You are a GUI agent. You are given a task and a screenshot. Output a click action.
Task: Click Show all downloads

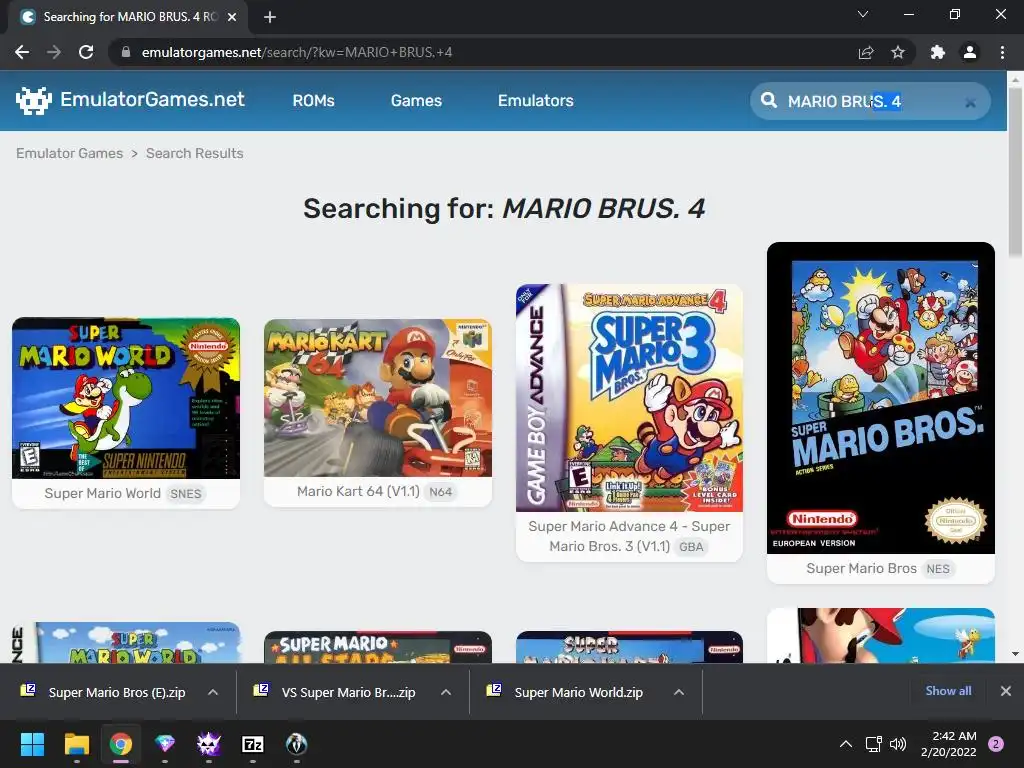[x=948, y=691]
